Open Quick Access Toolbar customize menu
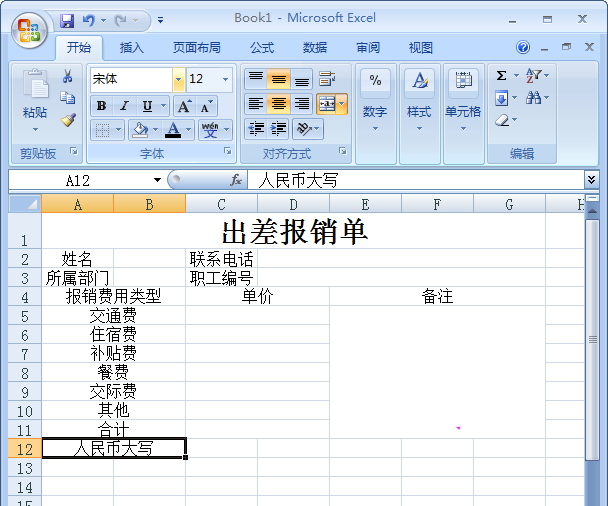Screen dimensions: 608x506 point(160,20)
